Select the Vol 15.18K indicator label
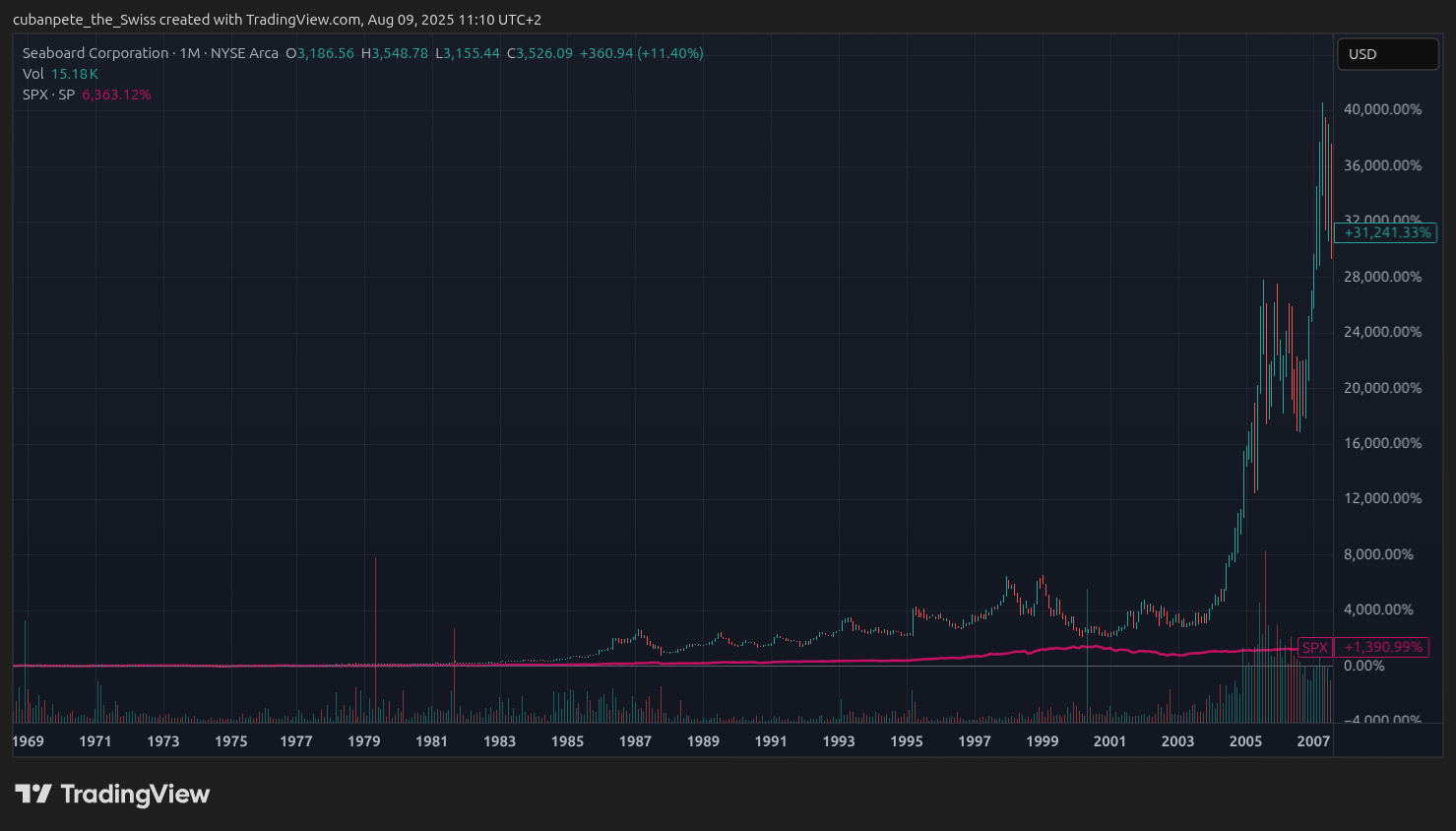 click(60, 74)
